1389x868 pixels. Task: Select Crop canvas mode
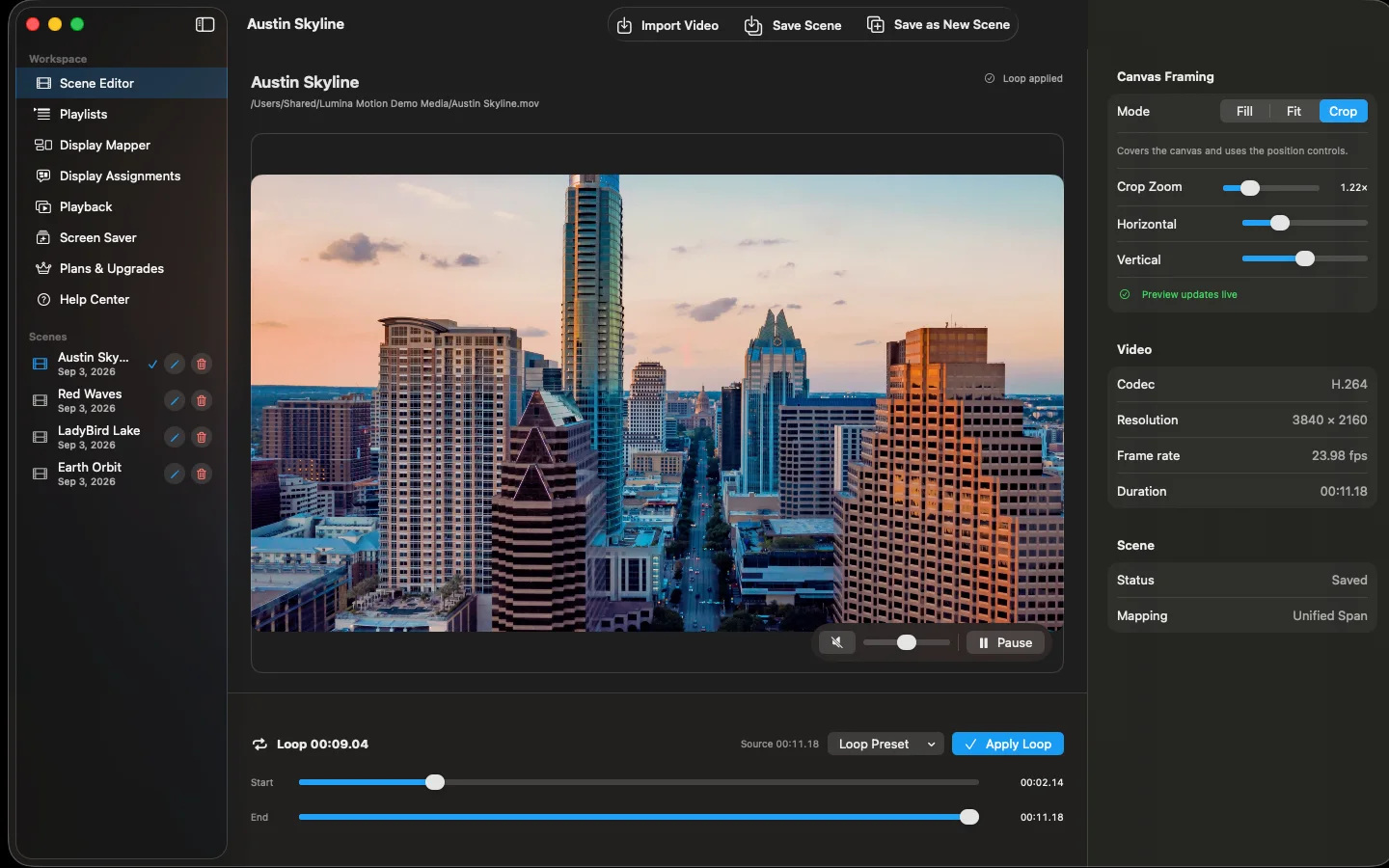click(x=1343, y=111)
